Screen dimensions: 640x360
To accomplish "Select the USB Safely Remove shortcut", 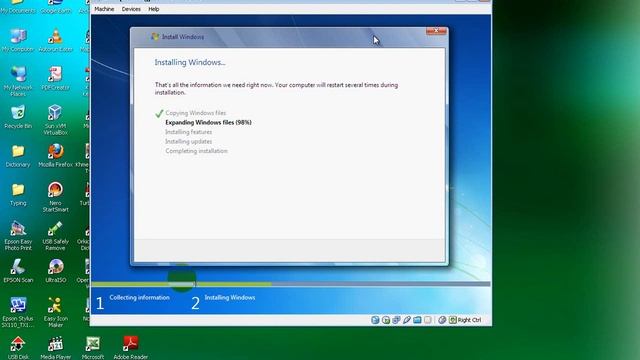I will 56,236.
